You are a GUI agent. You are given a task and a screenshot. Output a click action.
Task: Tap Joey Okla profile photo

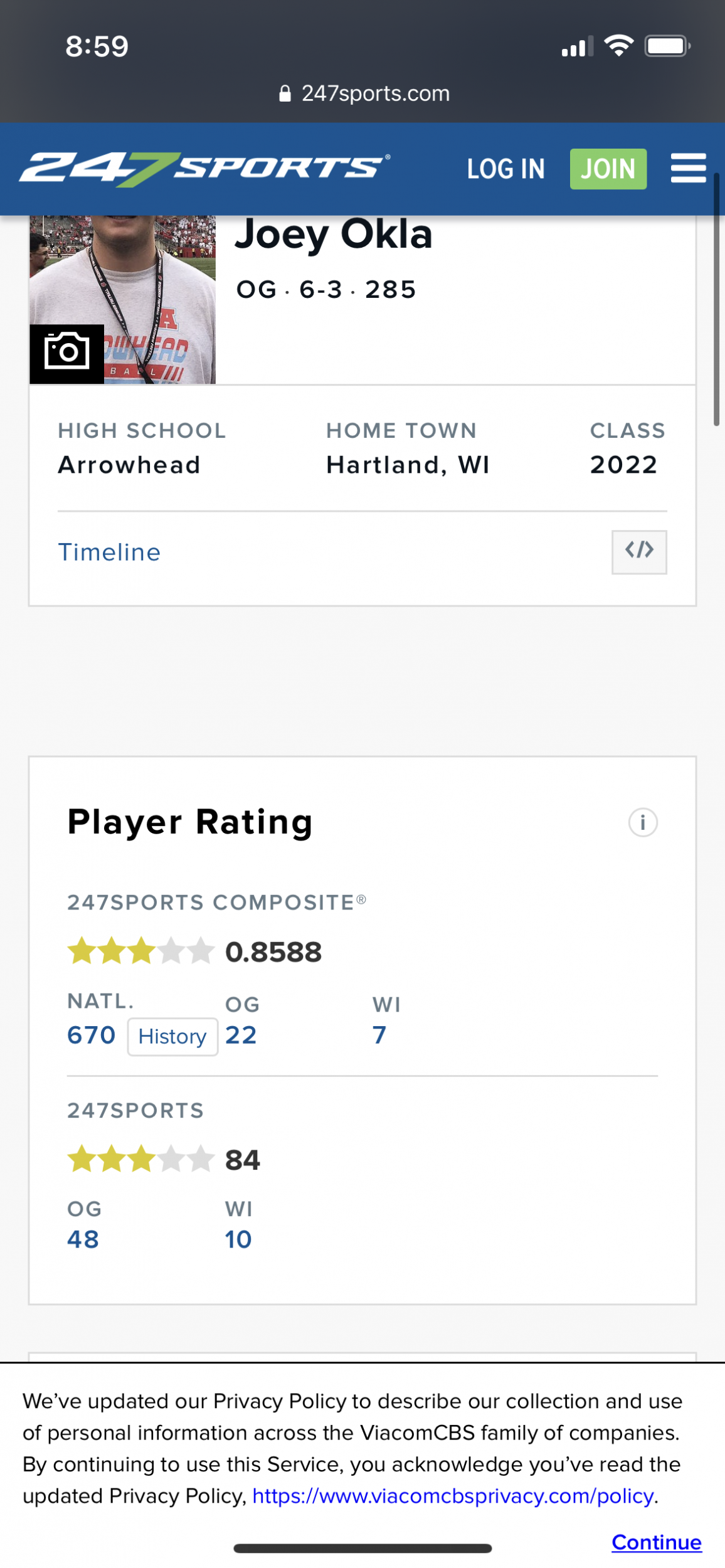(122, 299)
